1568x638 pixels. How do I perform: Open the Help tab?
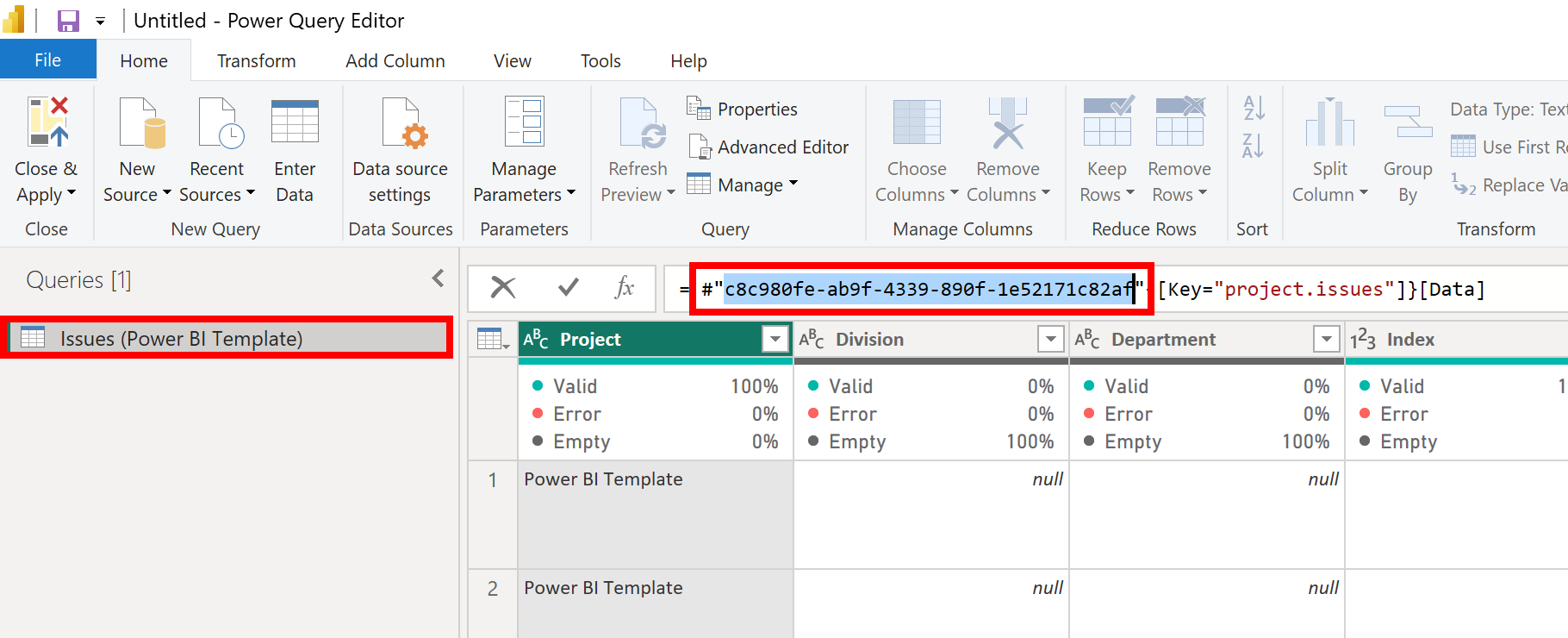pyautogui.click(x=689, y=61)
